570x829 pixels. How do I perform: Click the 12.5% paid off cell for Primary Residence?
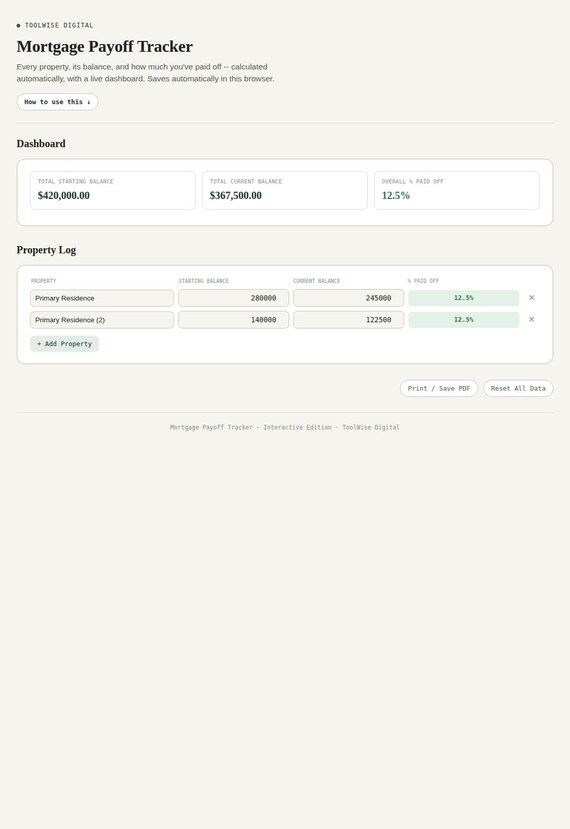click(464, 298)
